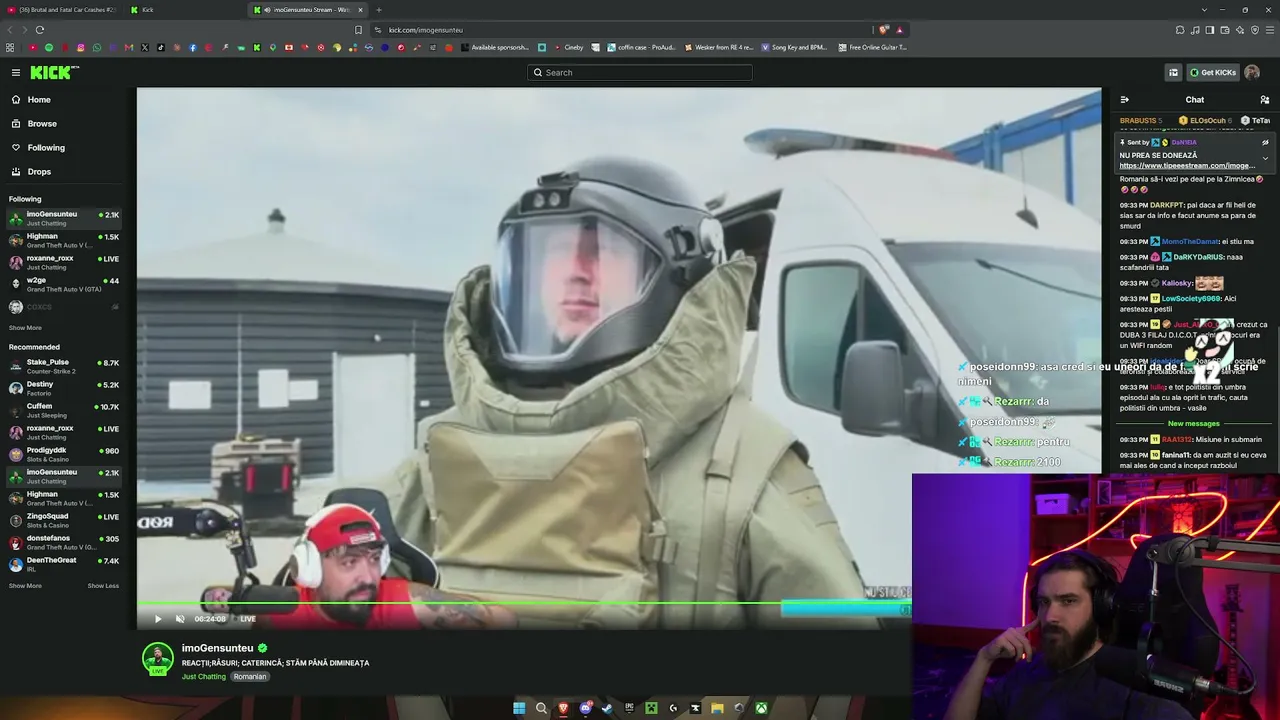Hide the pinned chat message
Screen dimensions: 1280x720
pyautogui.click(x=1265, y=142)
